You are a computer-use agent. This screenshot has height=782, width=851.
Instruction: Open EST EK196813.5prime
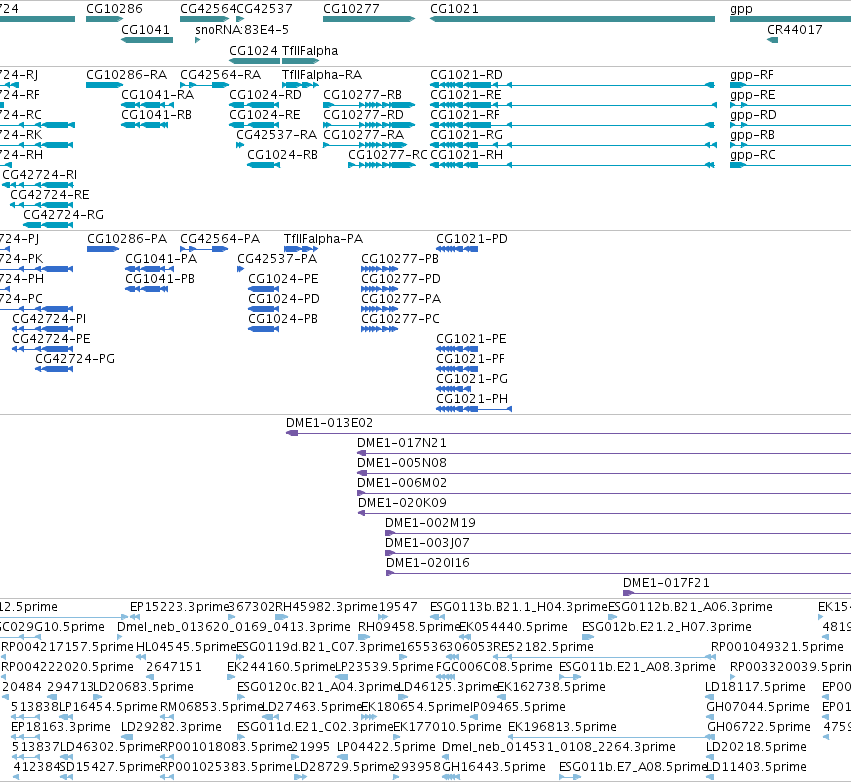[562, 727]
